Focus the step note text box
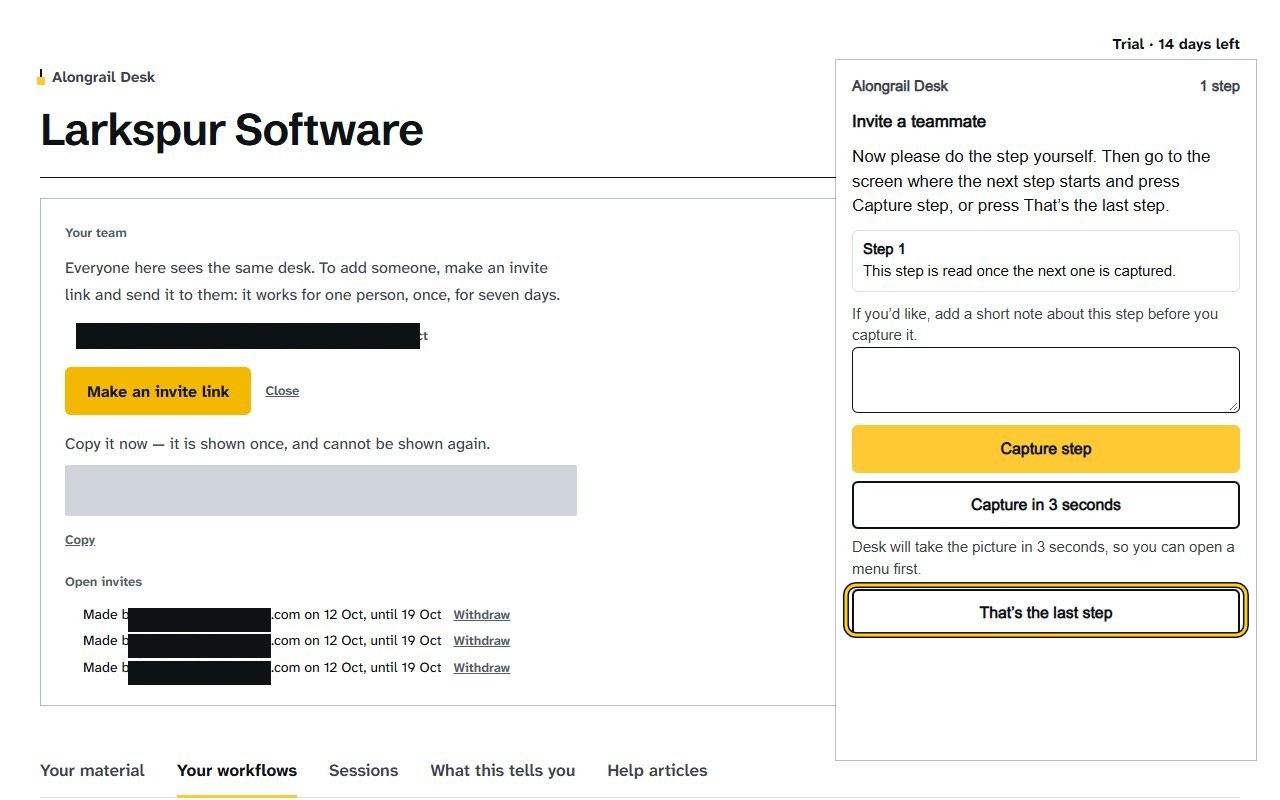The image size is (1280, 800). click(x=1046, y=380)
